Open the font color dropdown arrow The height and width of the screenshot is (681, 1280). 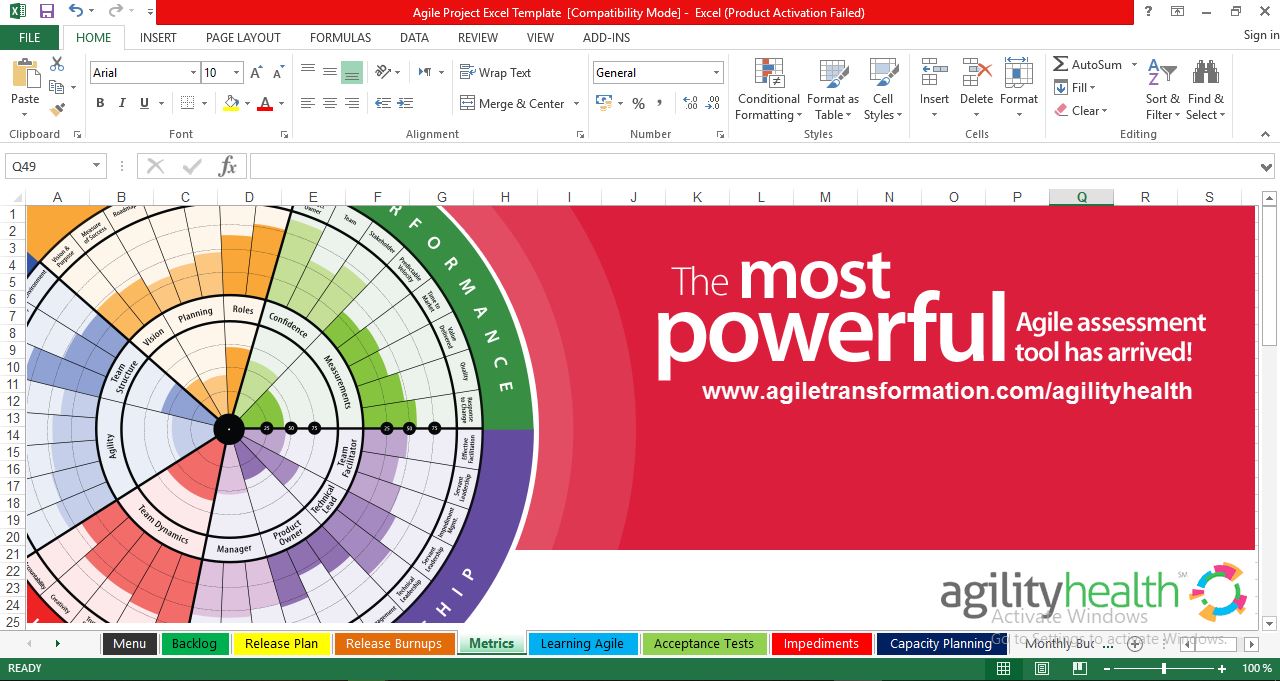[x=280, y=103]
